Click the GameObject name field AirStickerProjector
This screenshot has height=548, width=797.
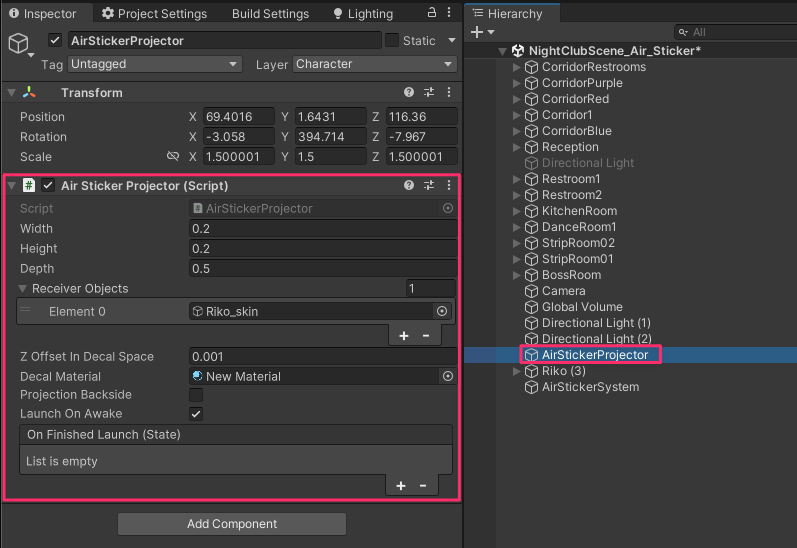(x=224, y=40)
